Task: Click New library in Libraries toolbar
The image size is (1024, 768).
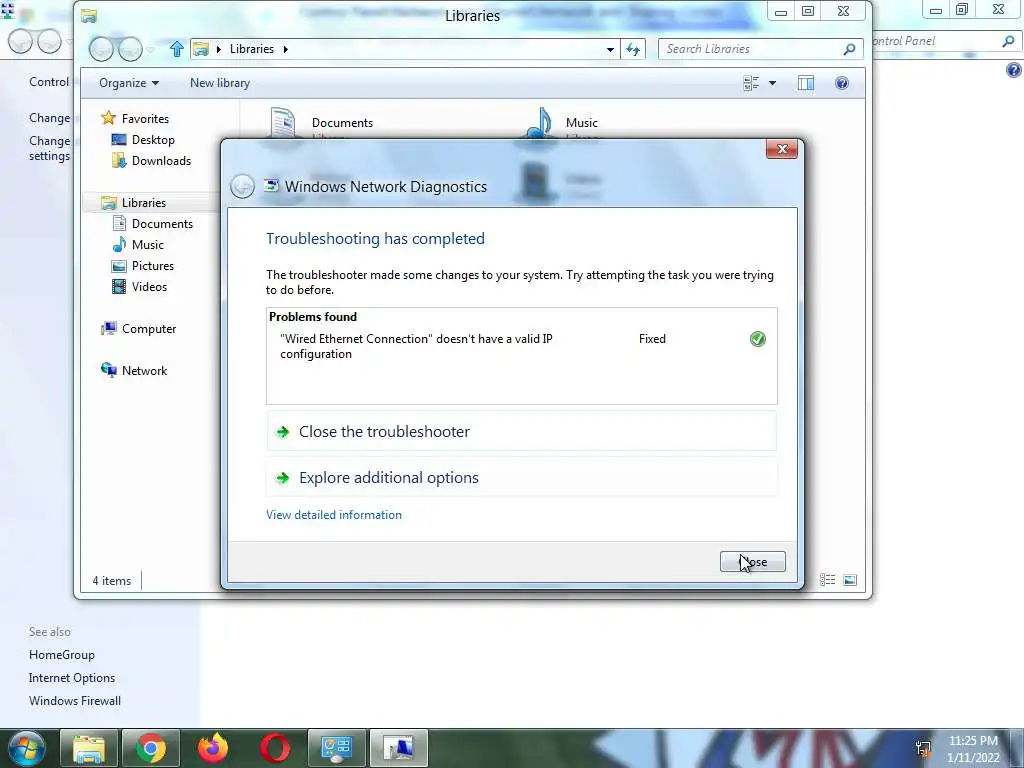Action: 220,83
